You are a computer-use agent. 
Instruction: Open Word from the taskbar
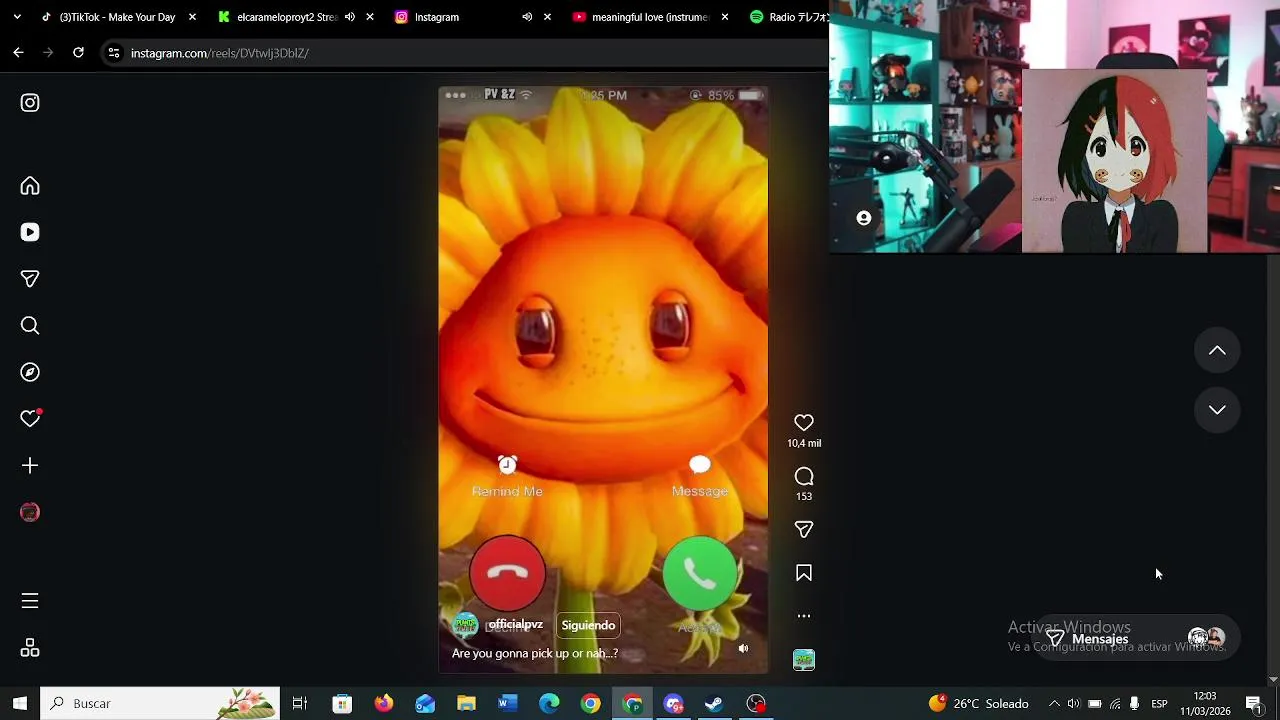(507, 703)
